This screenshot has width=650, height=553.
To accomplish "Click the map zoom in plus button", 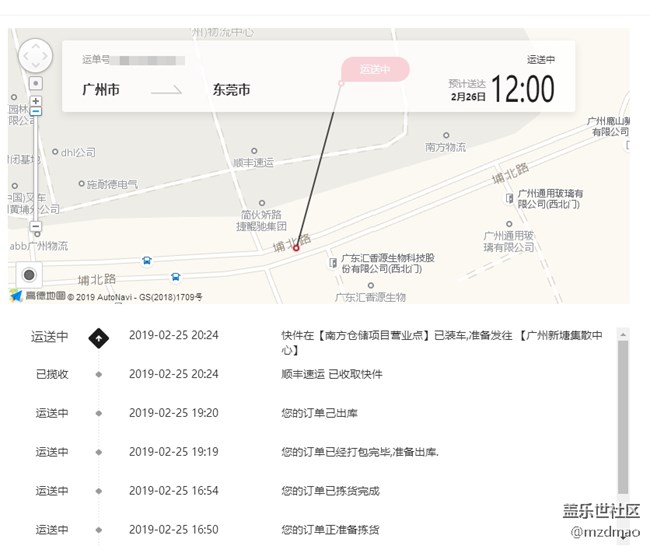I will point(36,101).
